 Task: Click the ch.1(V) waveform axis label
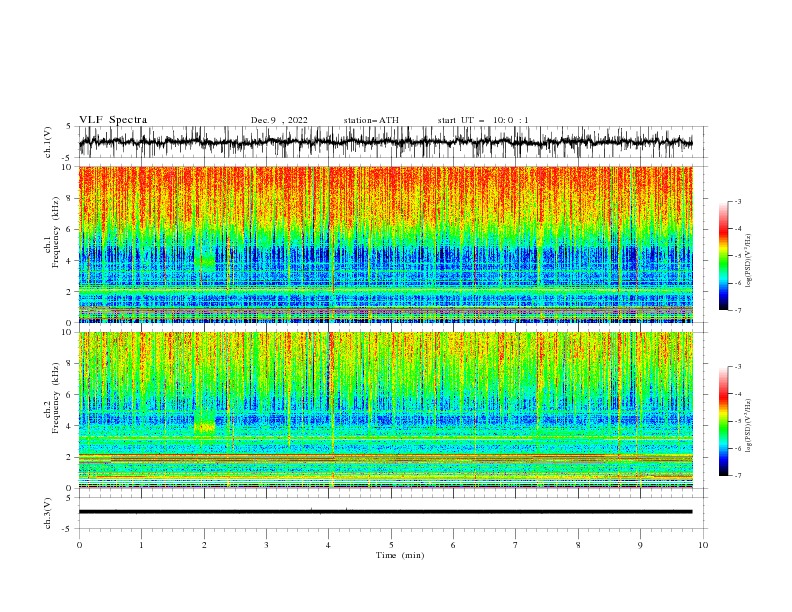48,142
